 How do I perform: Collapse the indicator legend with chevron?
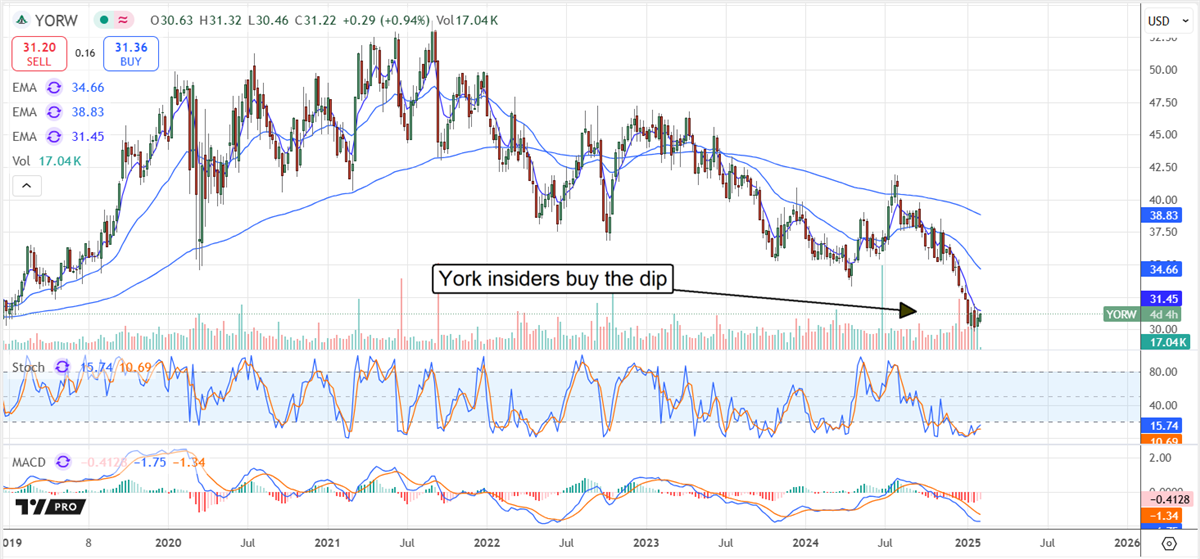point(26,186)
